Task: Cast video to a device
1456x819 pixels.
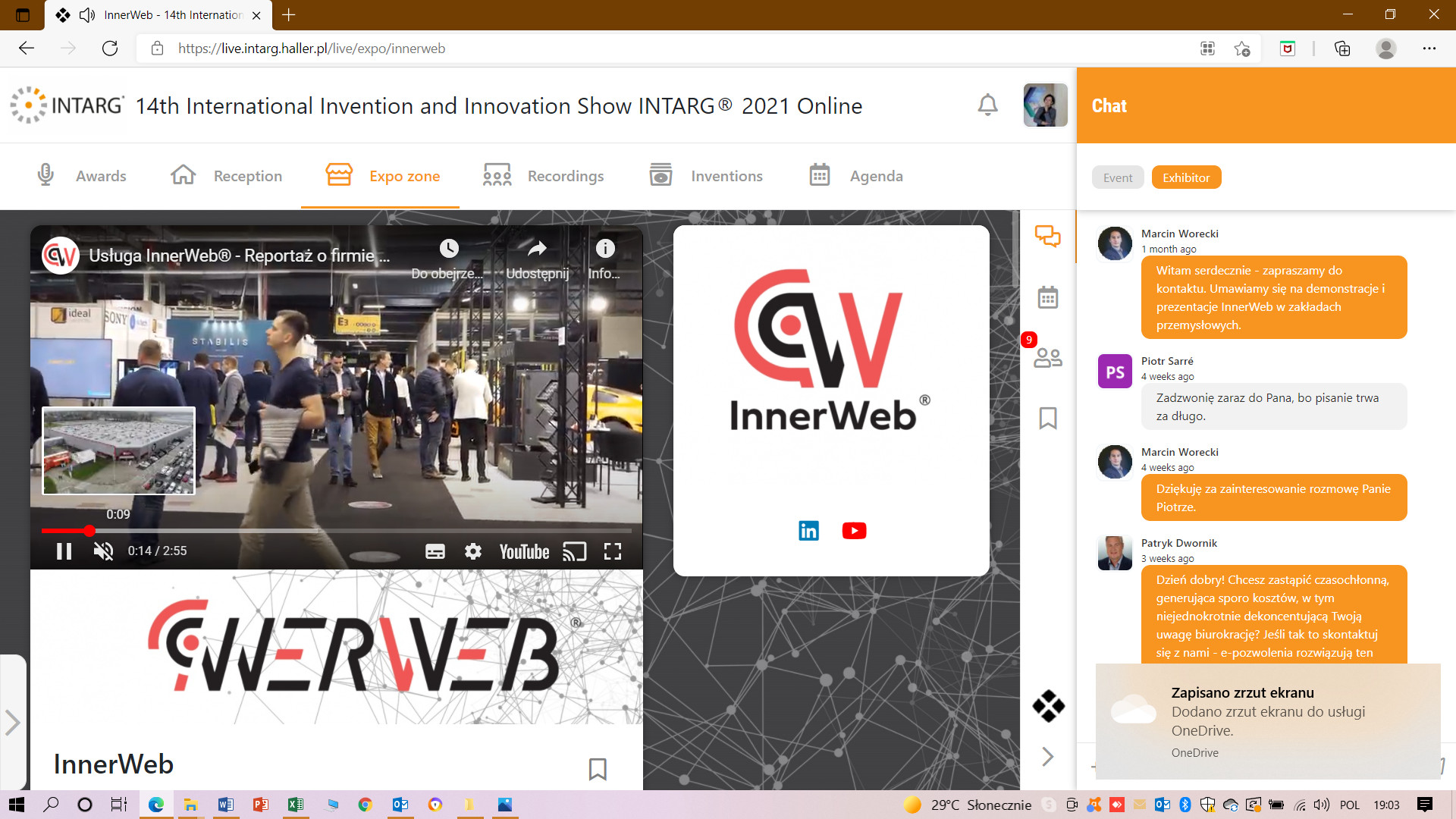Action: tap(575, 551)
